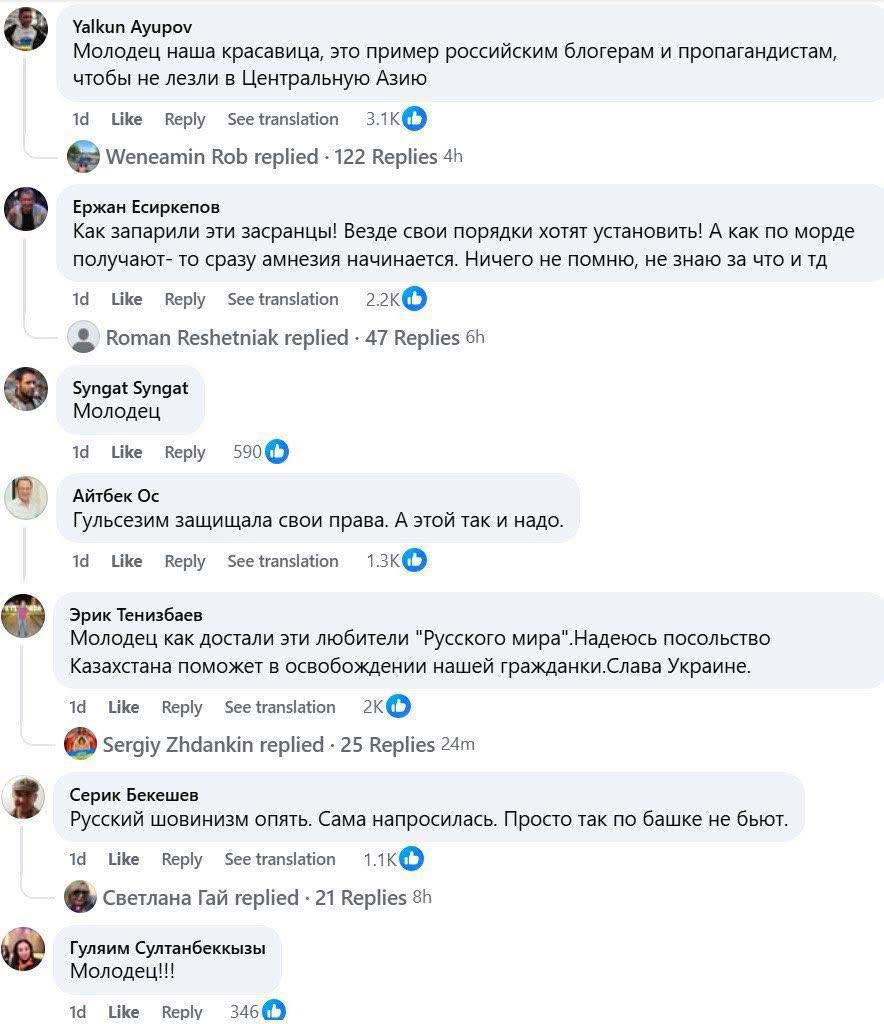This screenshot has height=1024, width=884.
Task: Reply to Айтбек Ос's comment
Action: click(x=185, y=561)
